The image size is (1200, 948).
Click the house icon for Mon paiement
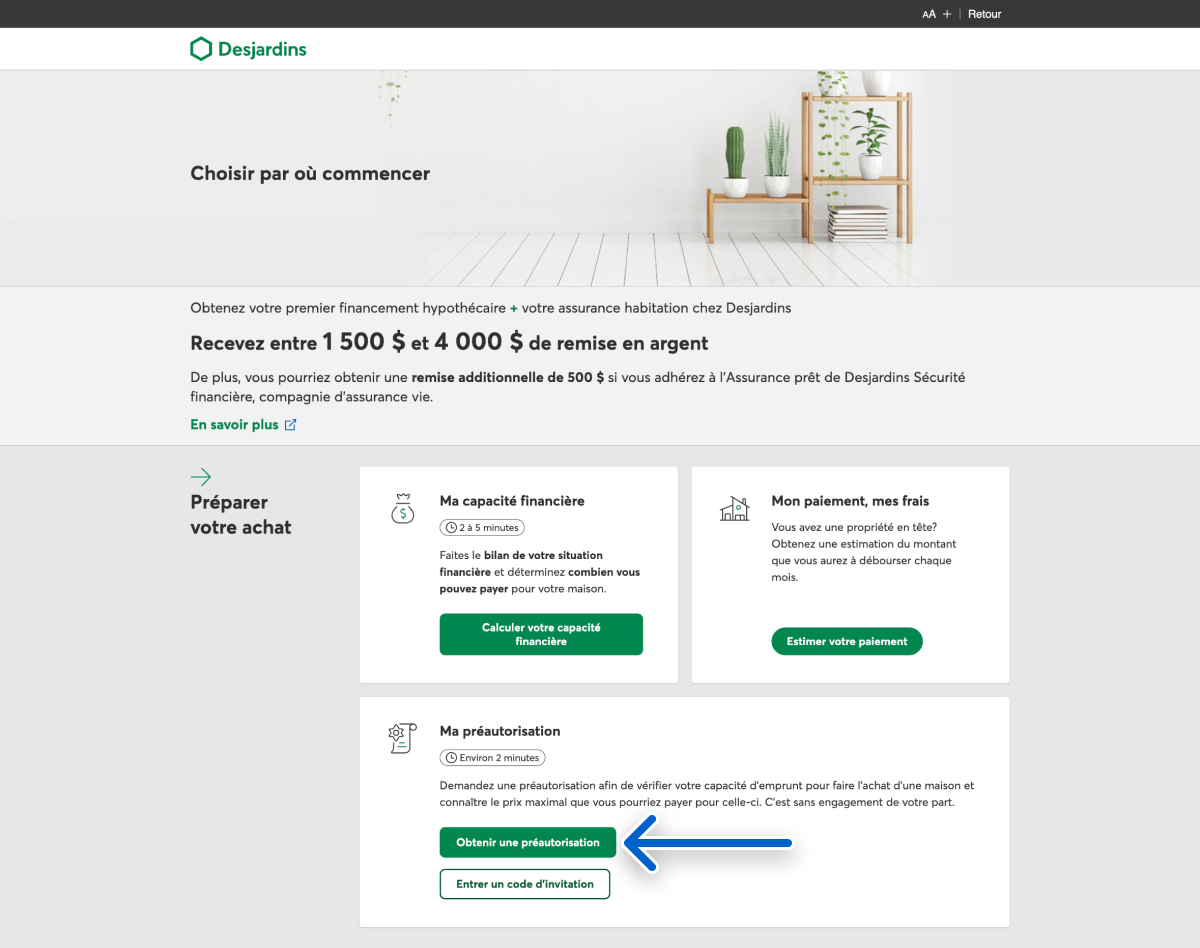[734, 509]
